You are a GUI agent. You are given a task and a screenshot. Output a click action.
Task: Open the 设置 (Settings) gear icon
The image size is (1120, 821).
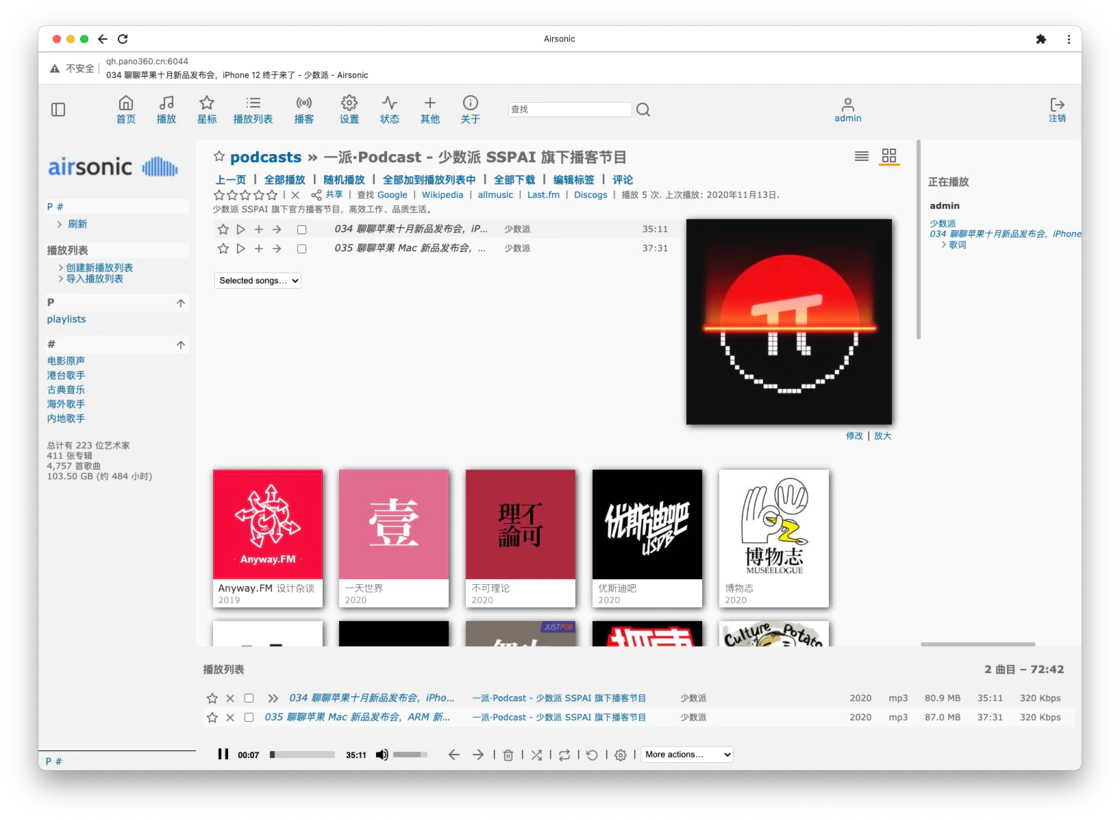pos(348,110)
